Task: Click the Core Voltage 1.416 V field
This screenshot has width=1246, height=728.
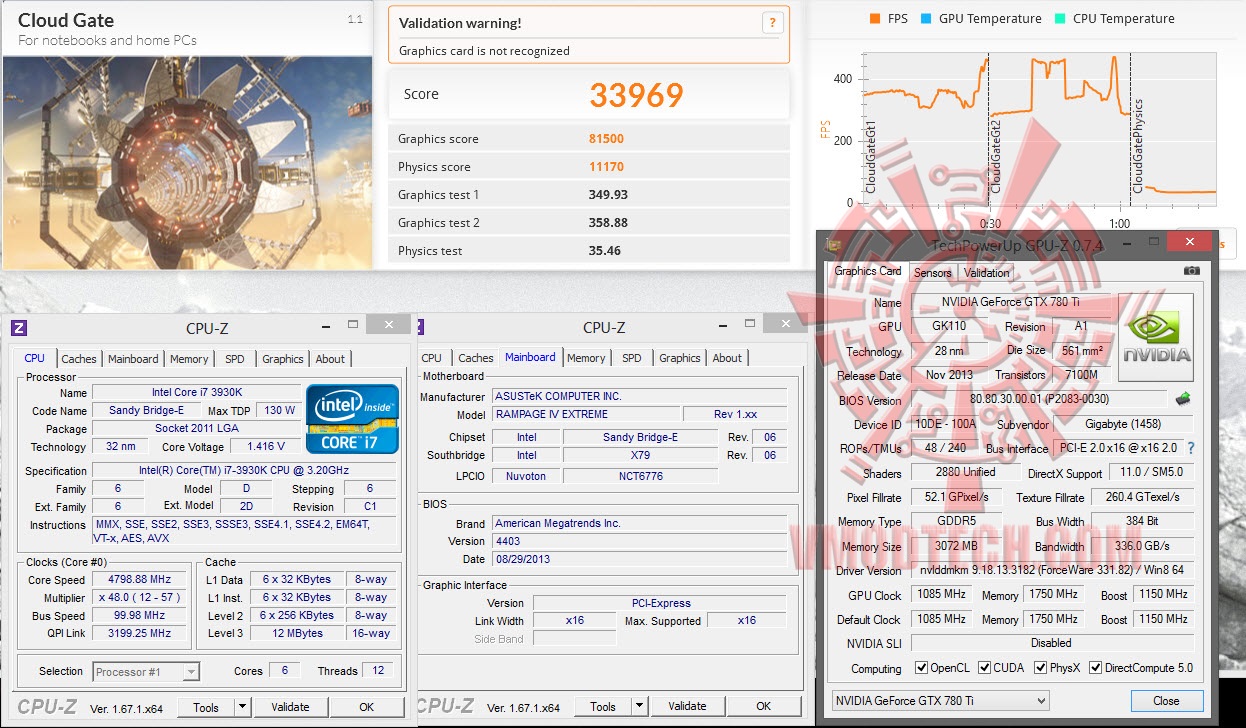Action: pyautogui.click(x=266, y=447)
